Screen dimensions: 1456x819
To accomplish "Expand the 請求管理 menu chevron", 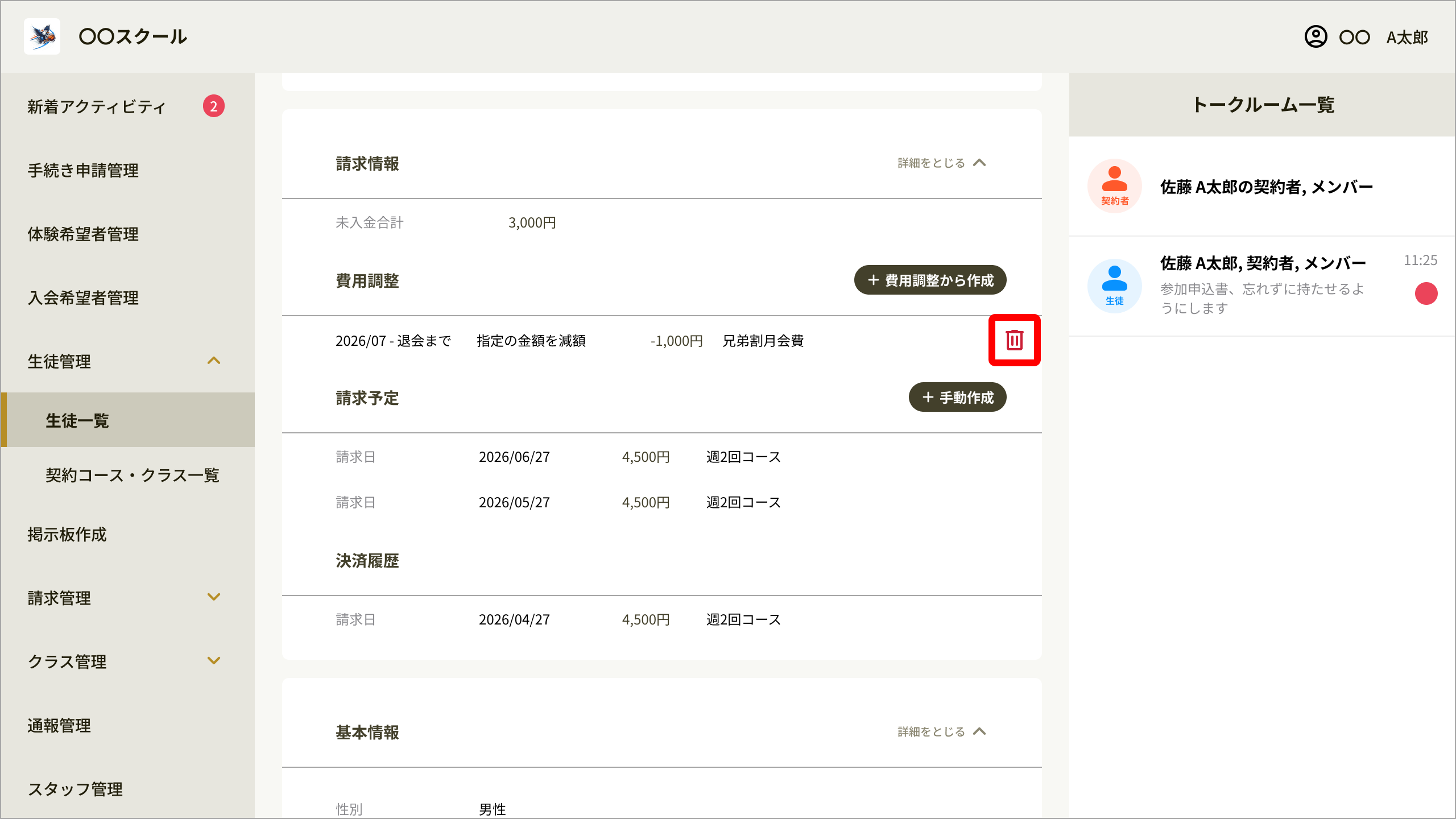I will [x=214, y=597].
